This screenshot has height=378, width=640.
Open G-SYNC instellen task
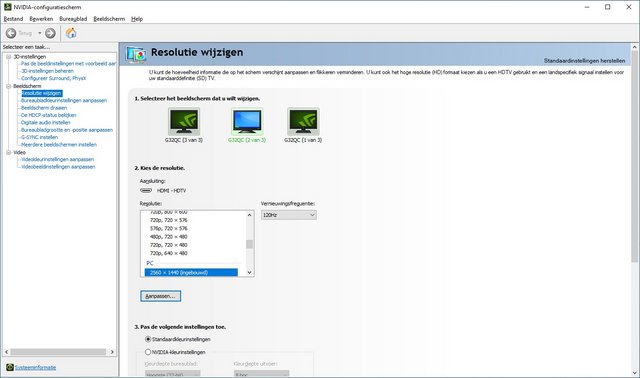40,137
